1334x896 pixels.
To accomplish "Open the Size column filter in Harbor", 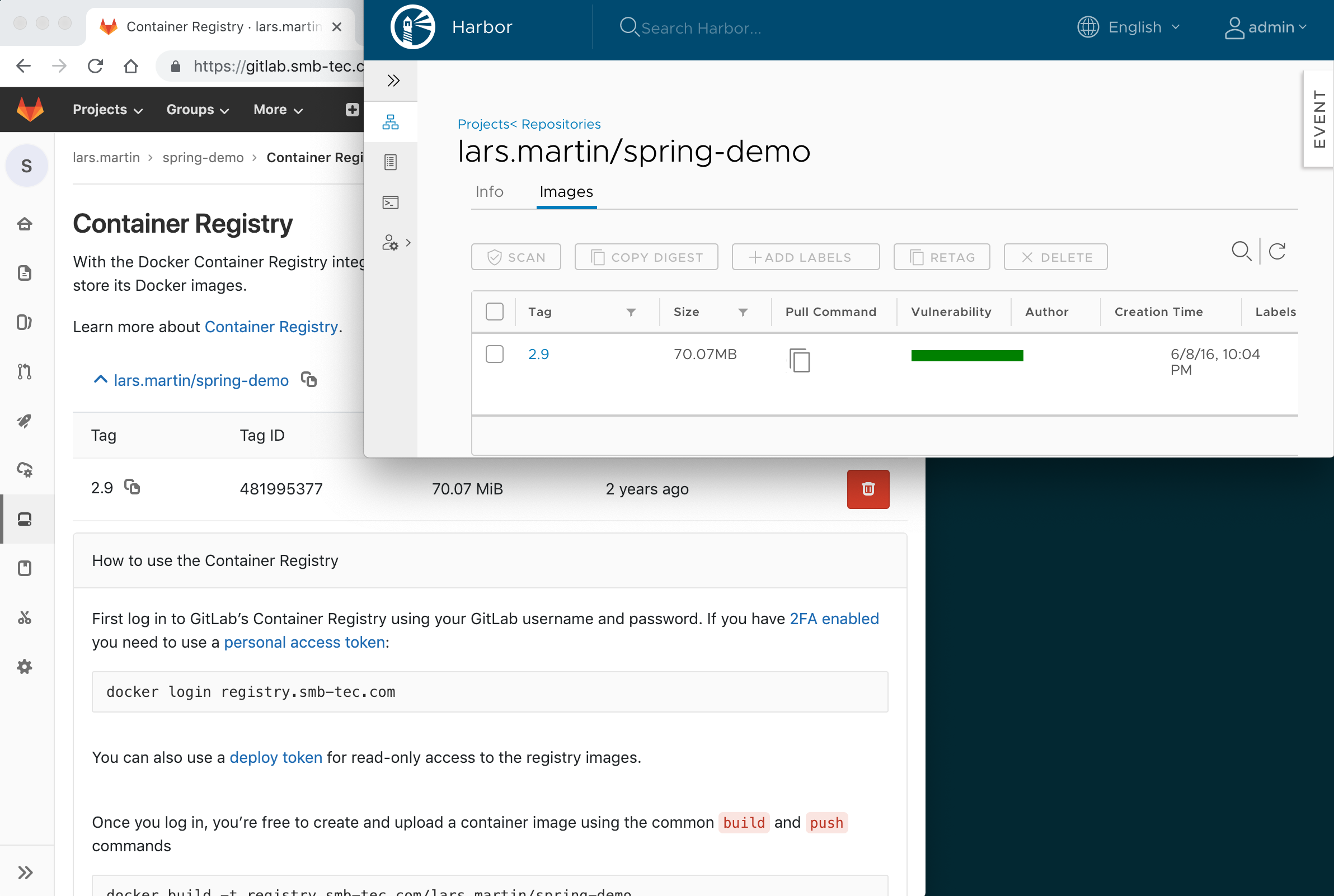I will click(743, 312).
